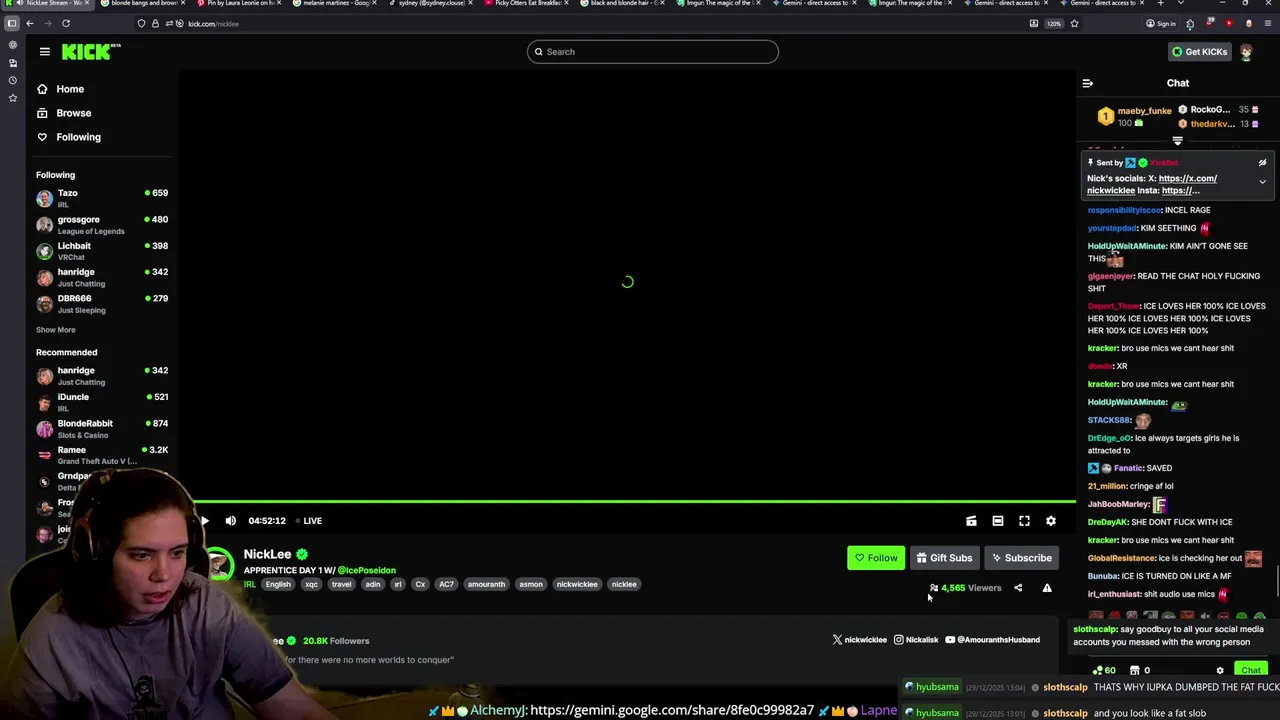This screenshot has width=1280, height=720.
Task: Click the Search input field
Action: [x=653, y=52]
